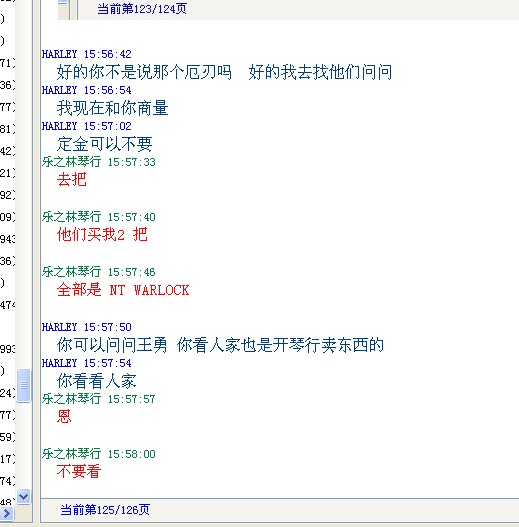Viewport: 519px width, 527px height.
Task: Click the red message 恩
Action: point(64,416)
